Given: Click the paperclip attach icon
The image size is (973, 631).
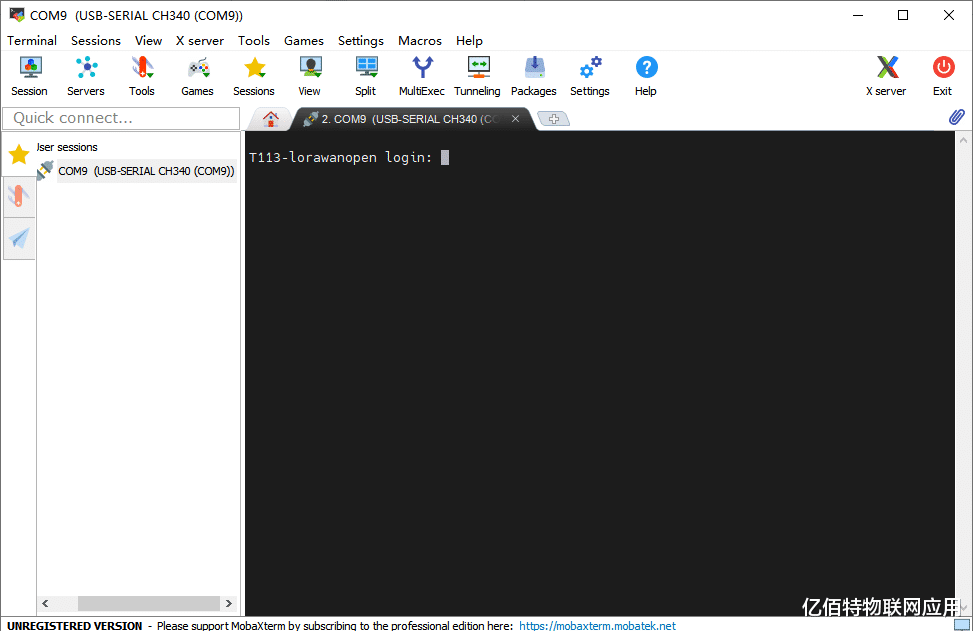Looking at the screenshot, I should coord(956,117).
